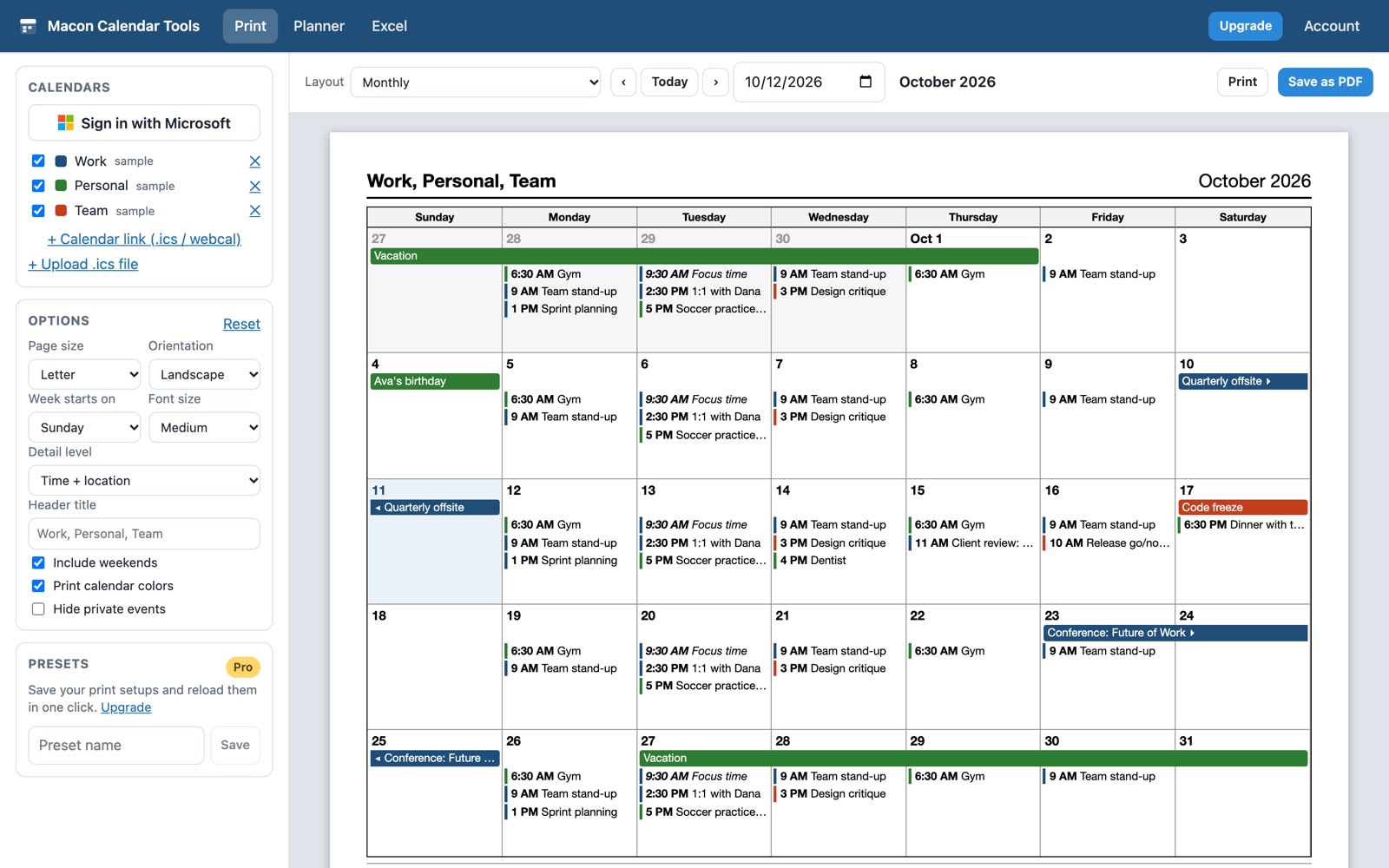Click the Microsoft logo sign-in button

click(144, 123)
